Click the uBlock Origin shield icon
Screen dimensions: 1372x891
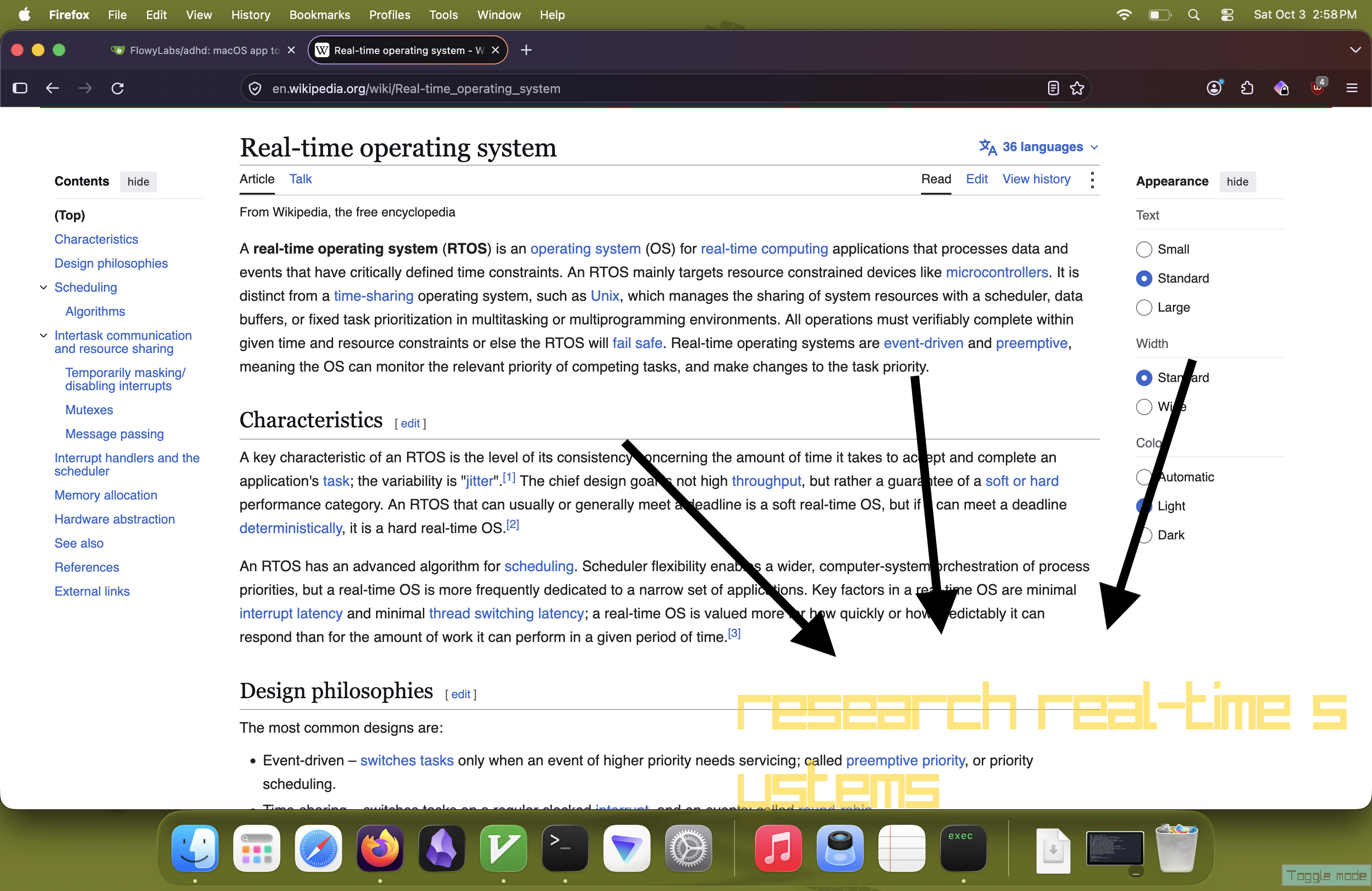(1317, 88)
